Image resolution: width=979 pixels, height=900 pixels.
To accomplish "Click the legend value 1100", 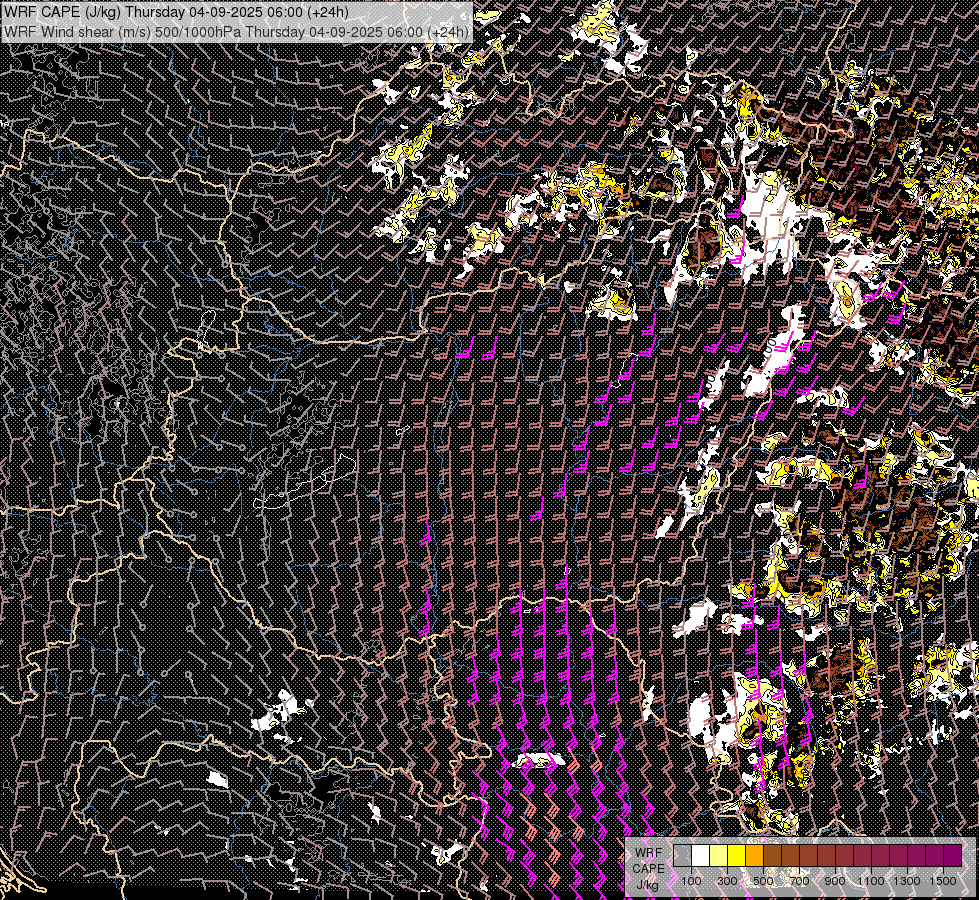I will tap(870, 881).
